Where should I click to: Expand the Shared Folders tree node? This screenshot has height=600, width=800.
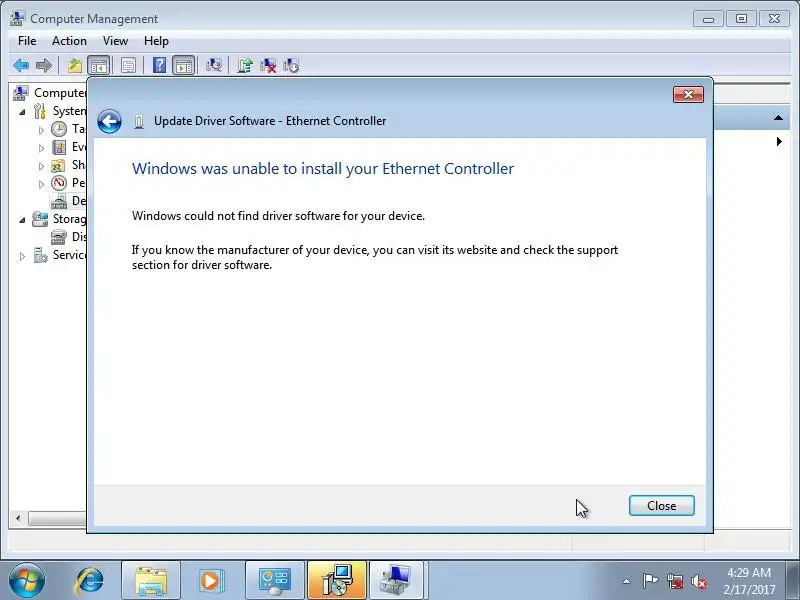pos(41,166)
